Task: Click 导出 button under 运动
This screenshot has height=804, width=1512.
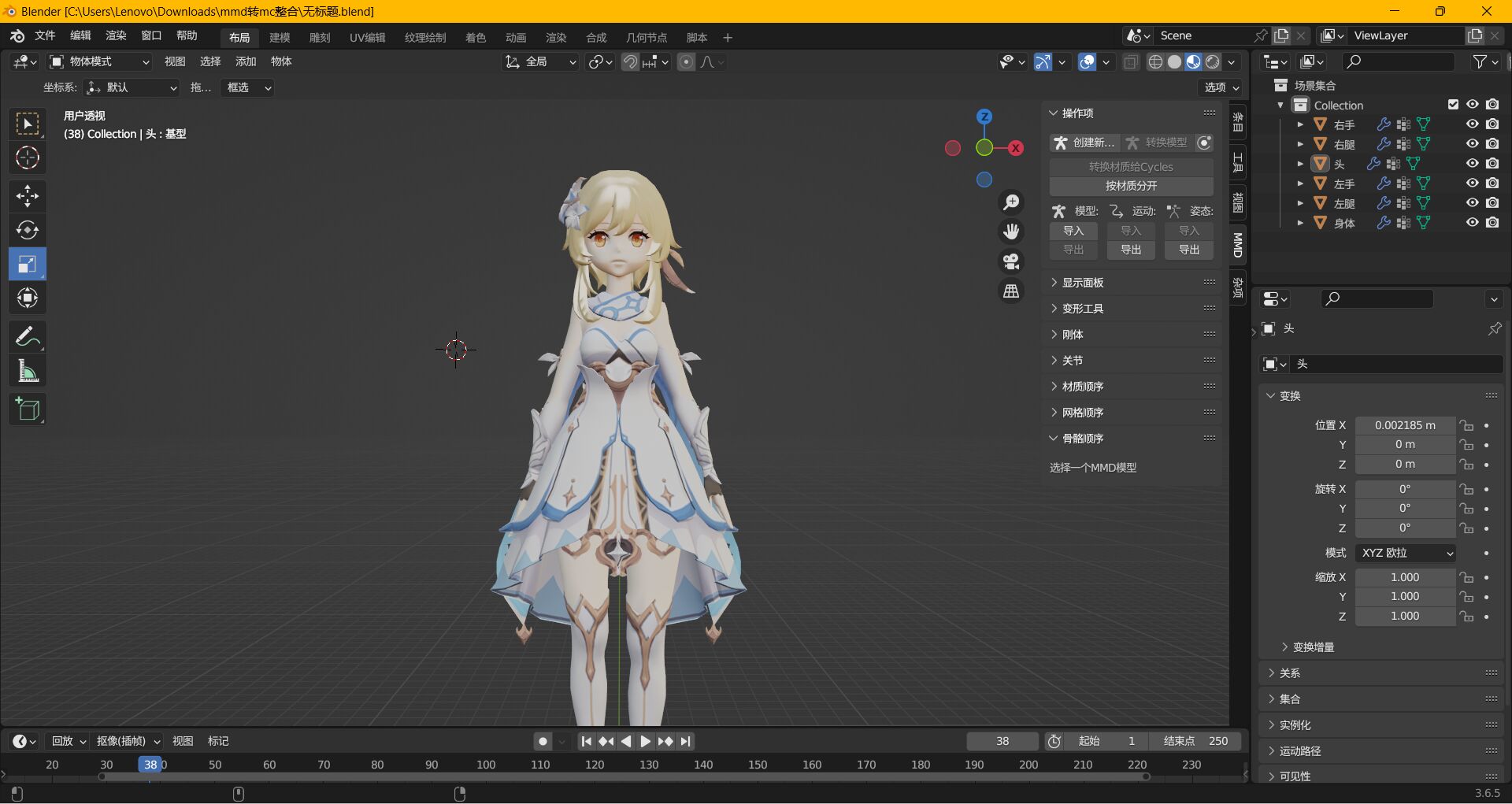Action: pyautogui.click(x=1131, y=250)
